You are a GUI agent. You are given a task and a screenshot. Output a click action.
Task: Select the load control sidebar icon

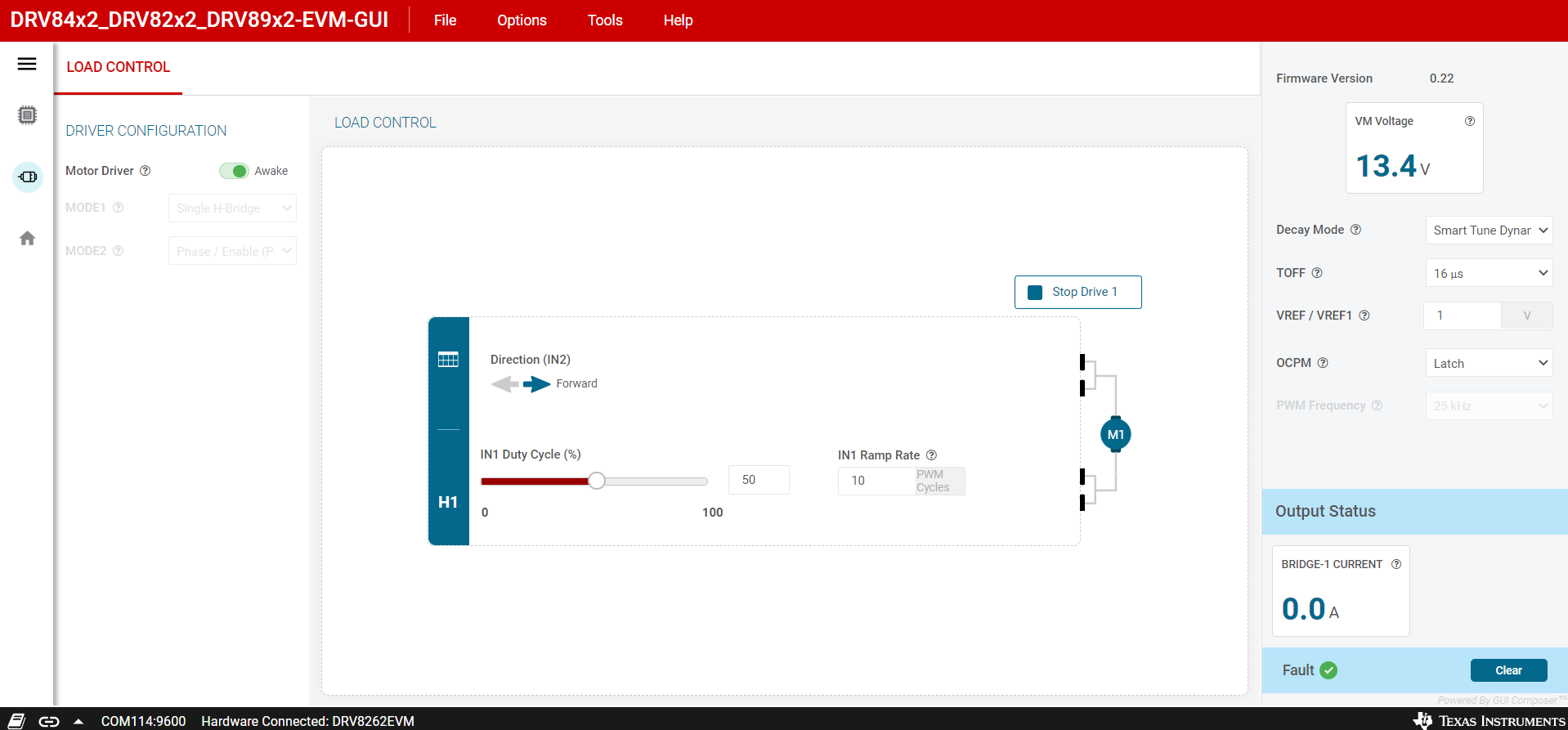tap(28, 177)
